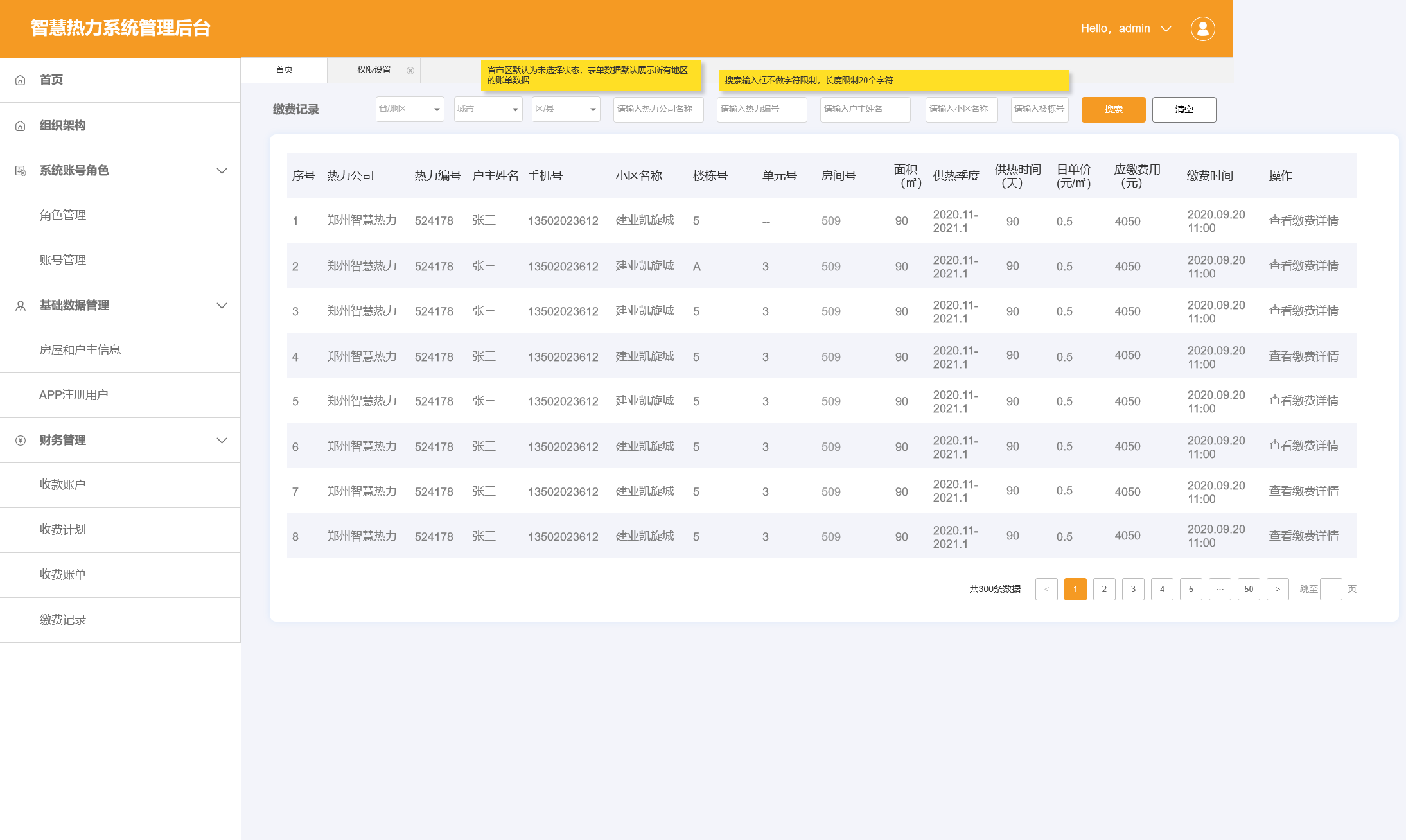The height and width of the screenshot is (840, 1406).
Task: Click the 首页 home icon in sidebar
Action: point(21,80)
